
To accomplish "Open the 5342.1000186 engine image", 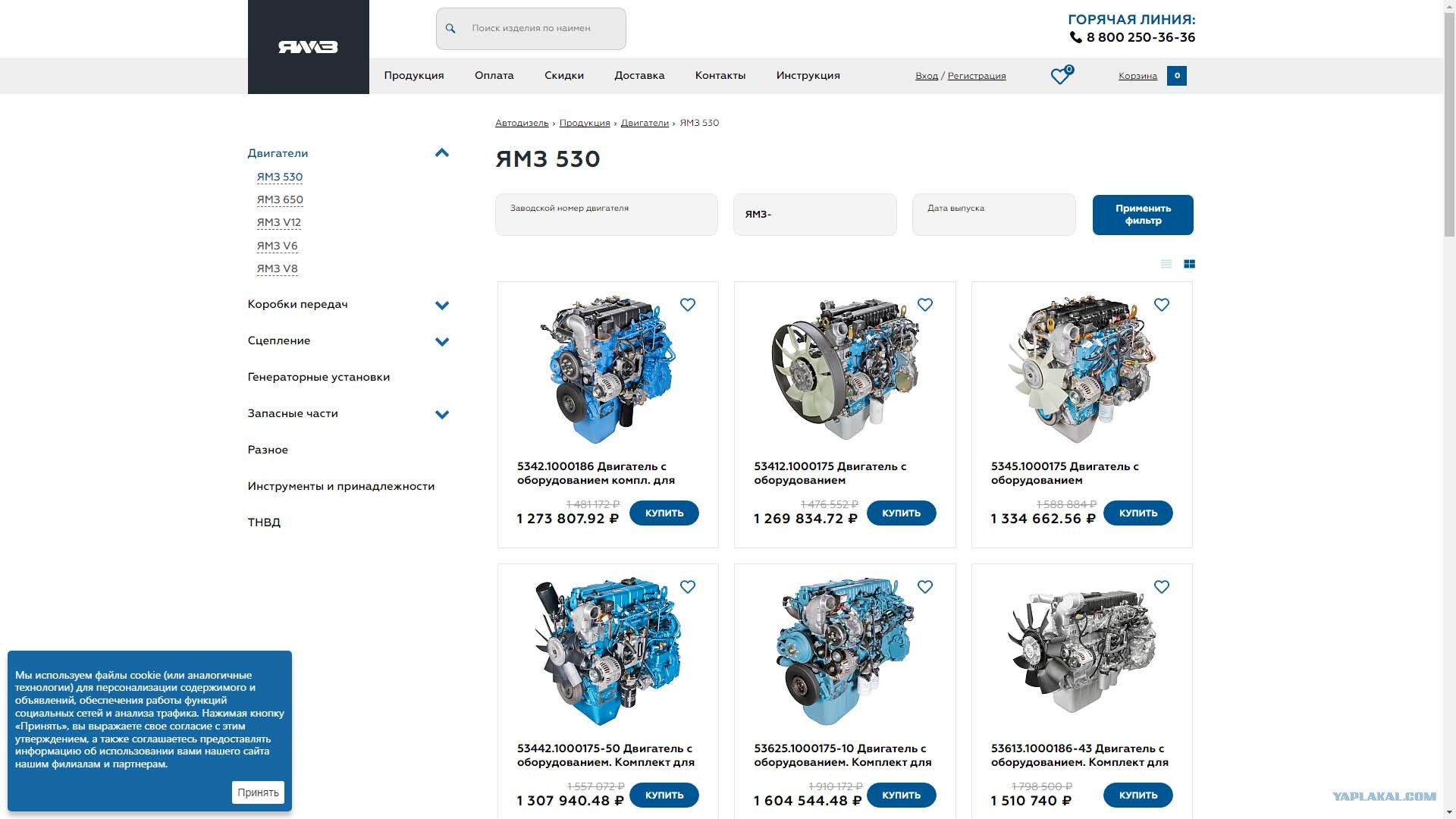I will coord(607,370).
